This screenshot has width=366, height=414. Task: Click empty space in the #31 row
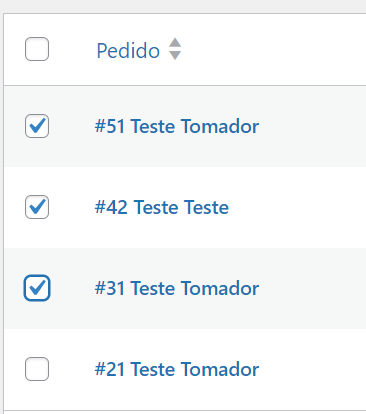pos(313,288)
